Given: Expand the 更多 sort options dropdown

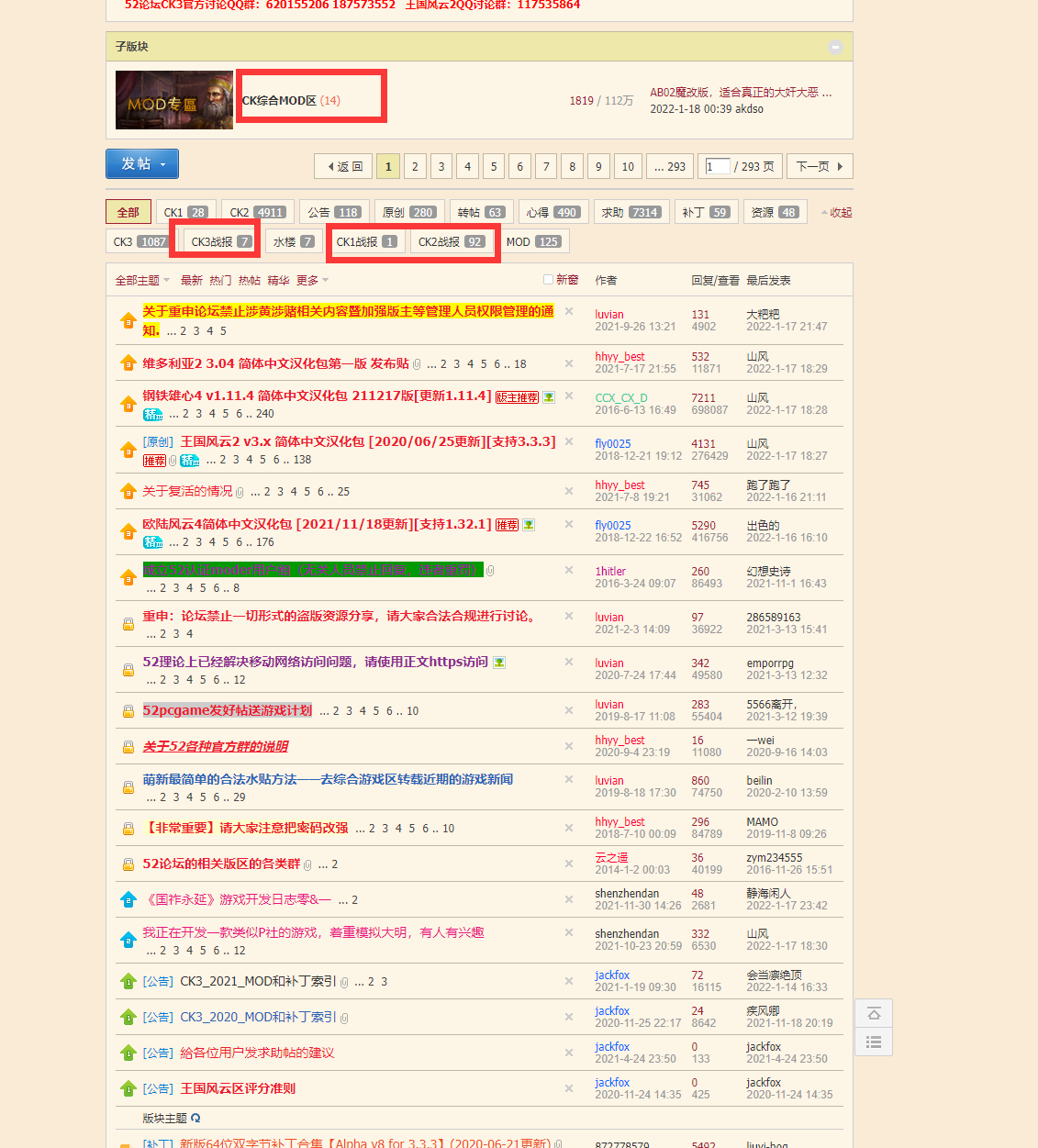Looking at the screenshot, I should pyautogui.click(x=312, y=281).
